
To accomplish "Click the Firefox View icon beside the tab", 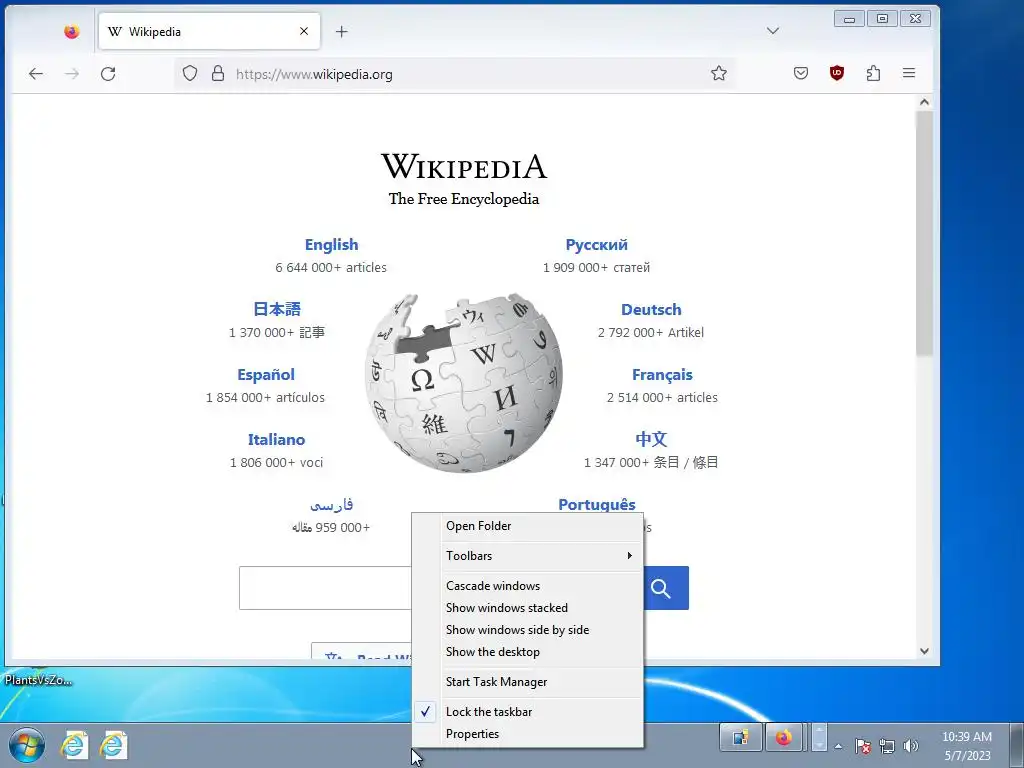I will [72, 31].
